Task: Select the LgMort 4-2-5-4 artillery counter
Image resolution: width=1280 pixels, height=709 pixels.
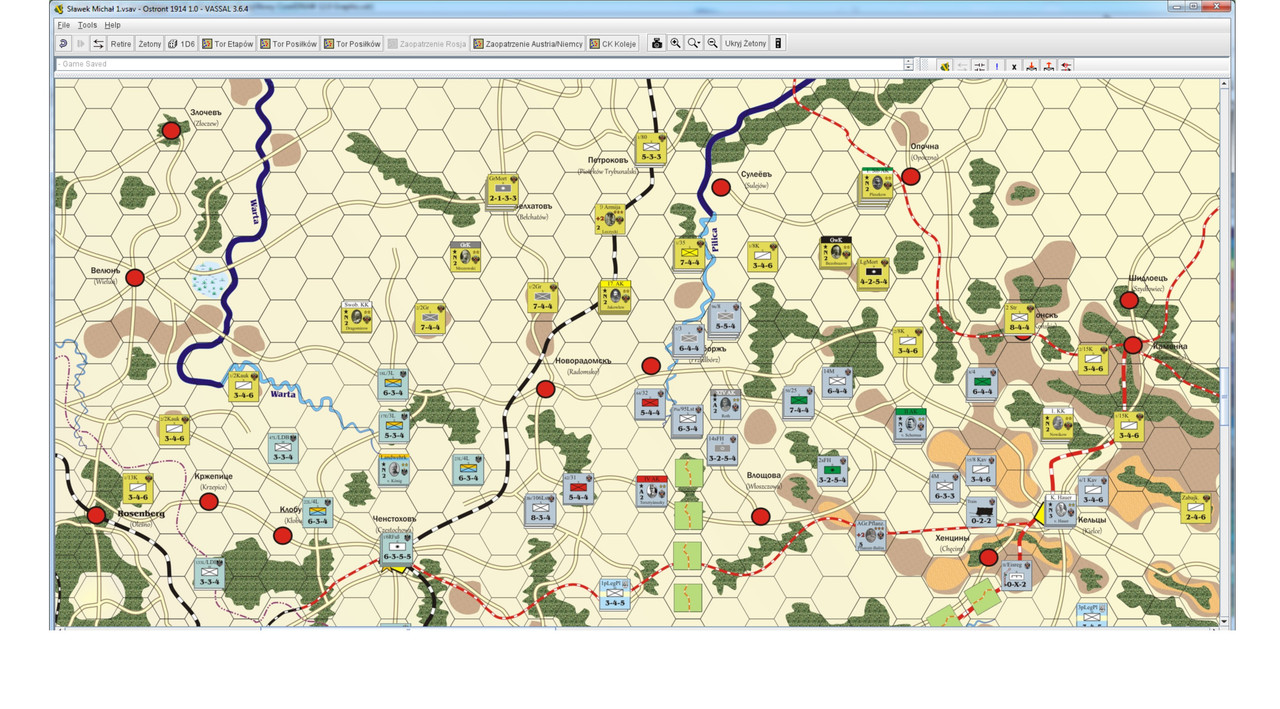Action: [873, 273]
